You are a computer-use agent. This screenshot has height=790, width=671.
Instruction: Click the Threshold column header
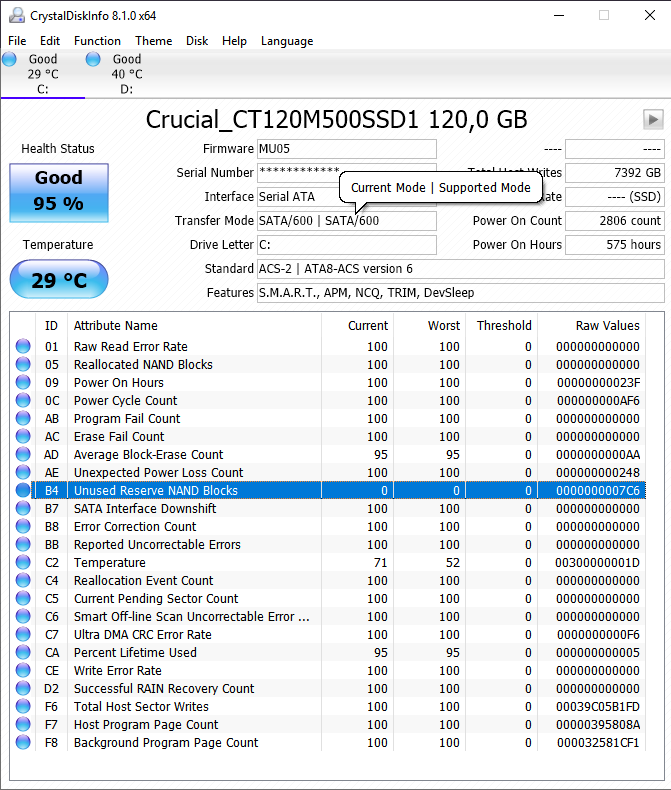(504, 326)
